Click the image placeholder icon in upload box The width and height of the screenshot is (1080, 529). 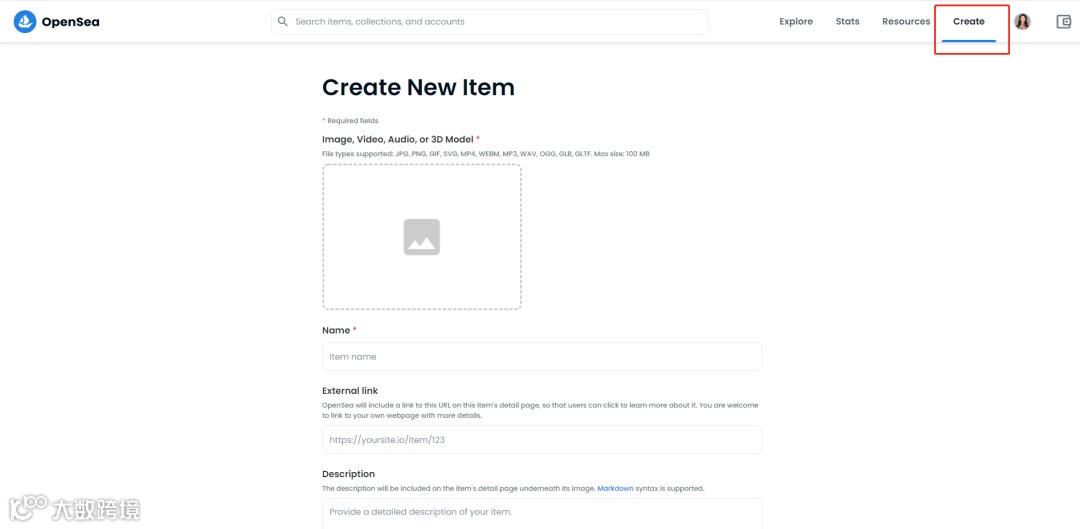(x=422, y=237)
